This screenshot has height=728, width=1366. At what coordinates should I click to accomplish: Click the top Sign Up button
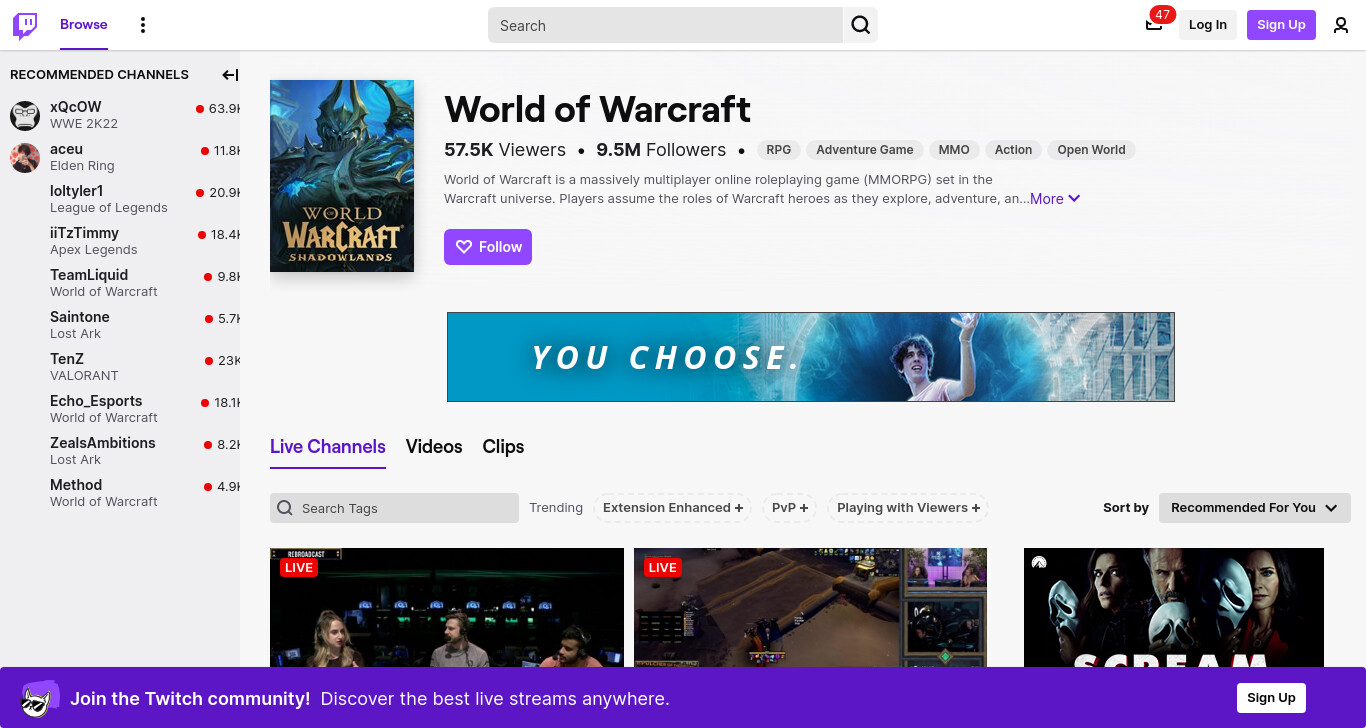click(x=1281, y=25)
